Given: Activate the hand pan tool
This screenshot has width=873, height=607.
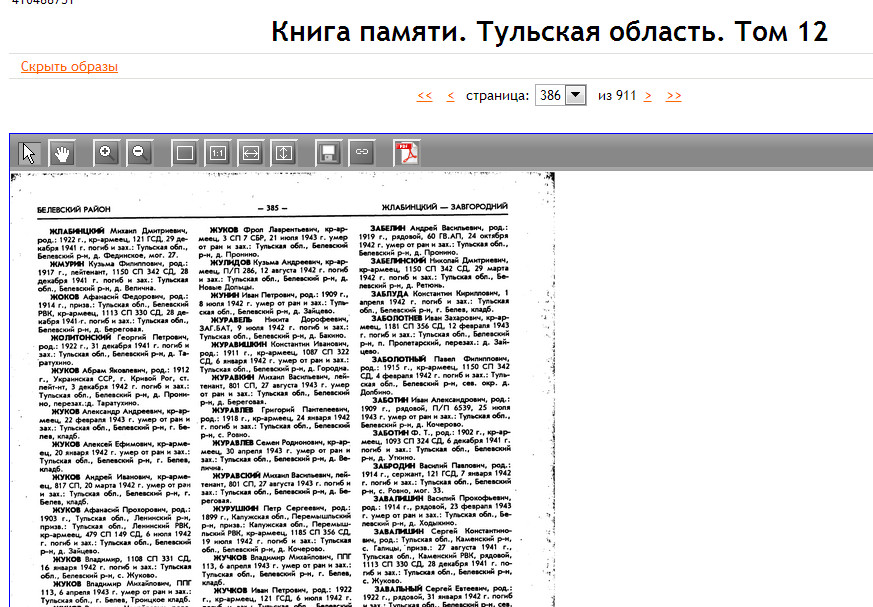Looking at the screenshot, I should coord(62,153).
